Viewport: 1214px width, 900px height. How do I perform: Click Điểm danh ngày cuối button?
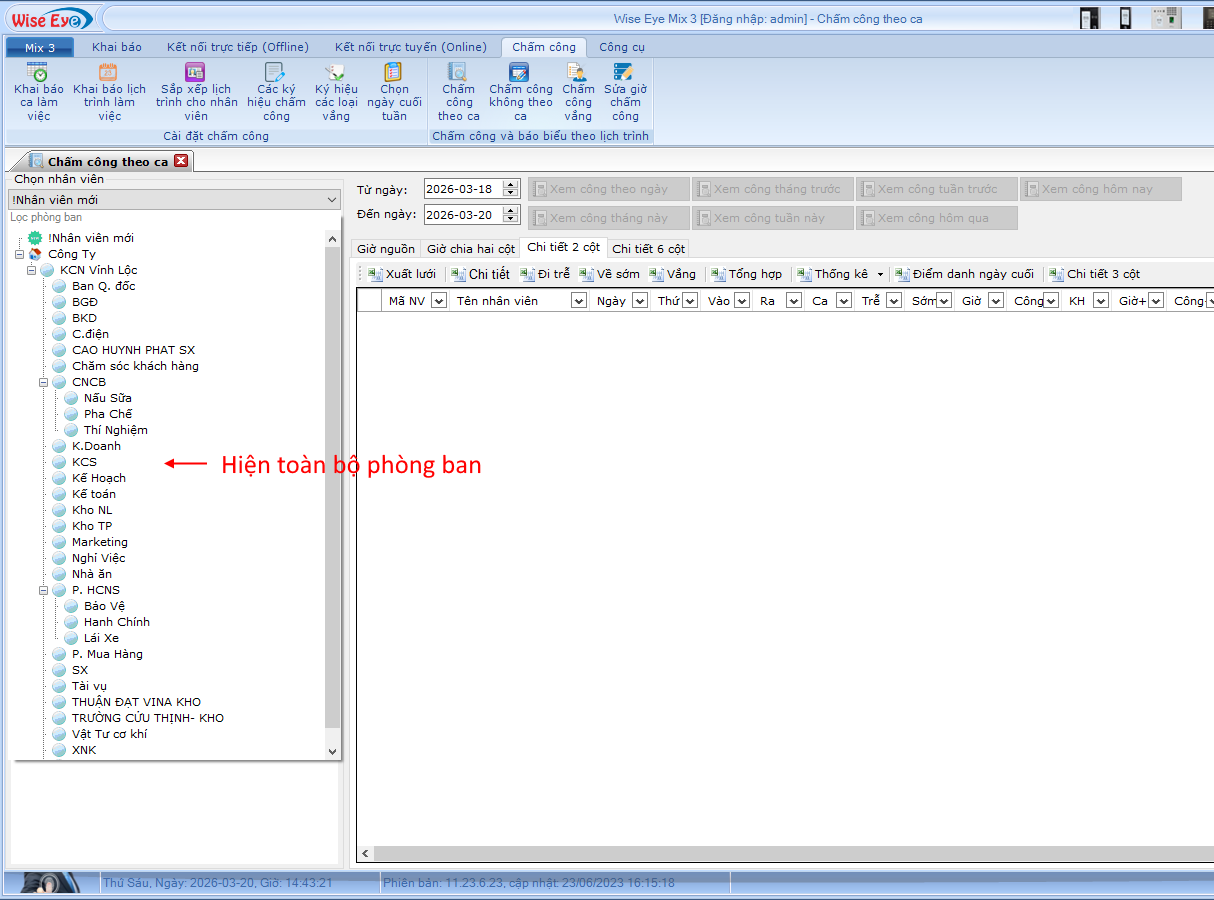tap(965, 274)
